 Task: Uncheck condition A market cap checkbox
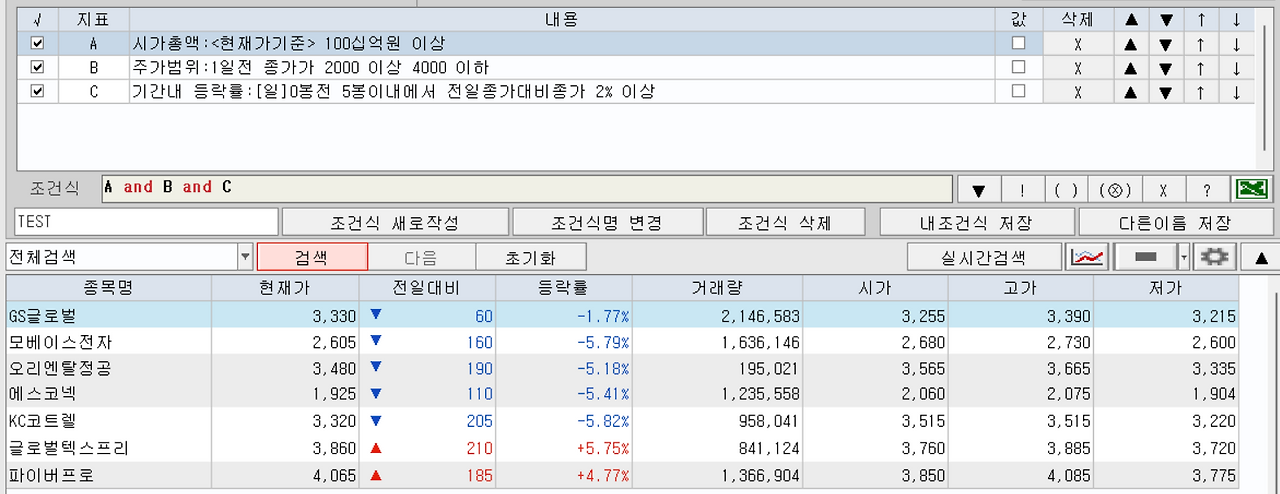[38, 44]
